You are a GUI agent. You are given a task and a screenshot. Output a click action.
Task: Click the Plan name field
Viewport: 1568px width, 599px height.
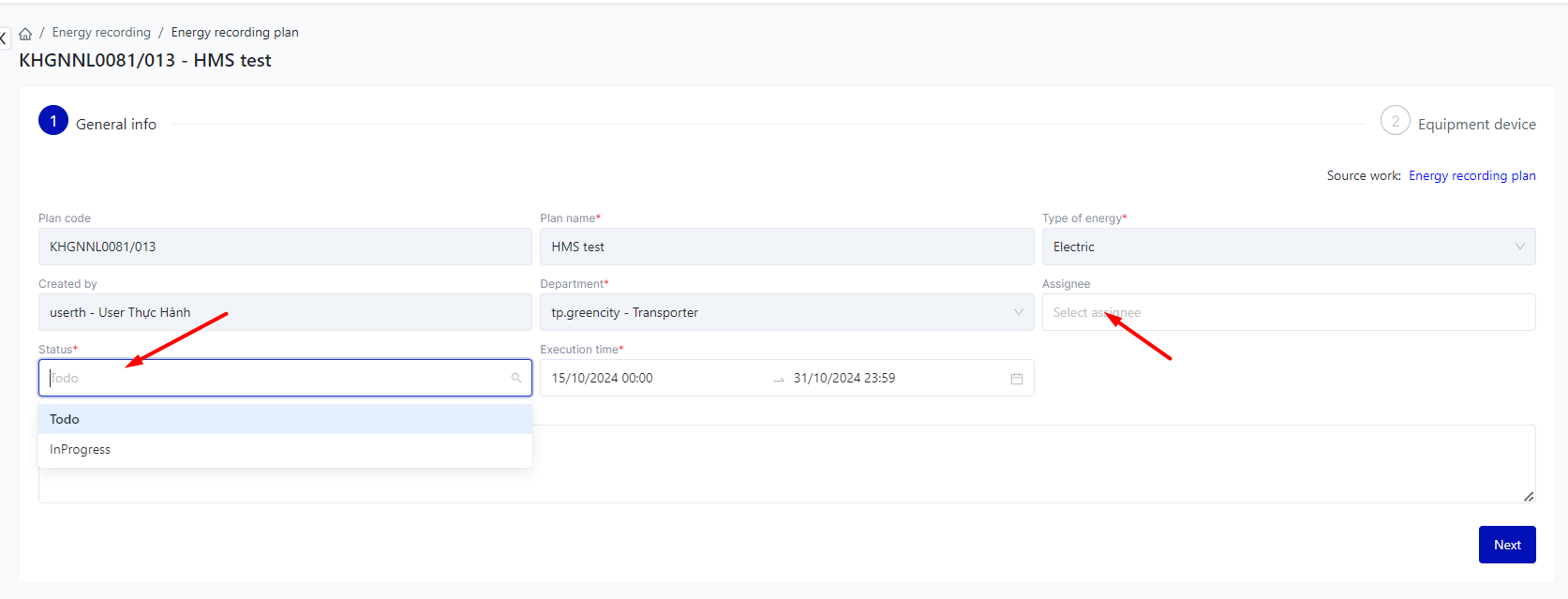tap(785, 247)
